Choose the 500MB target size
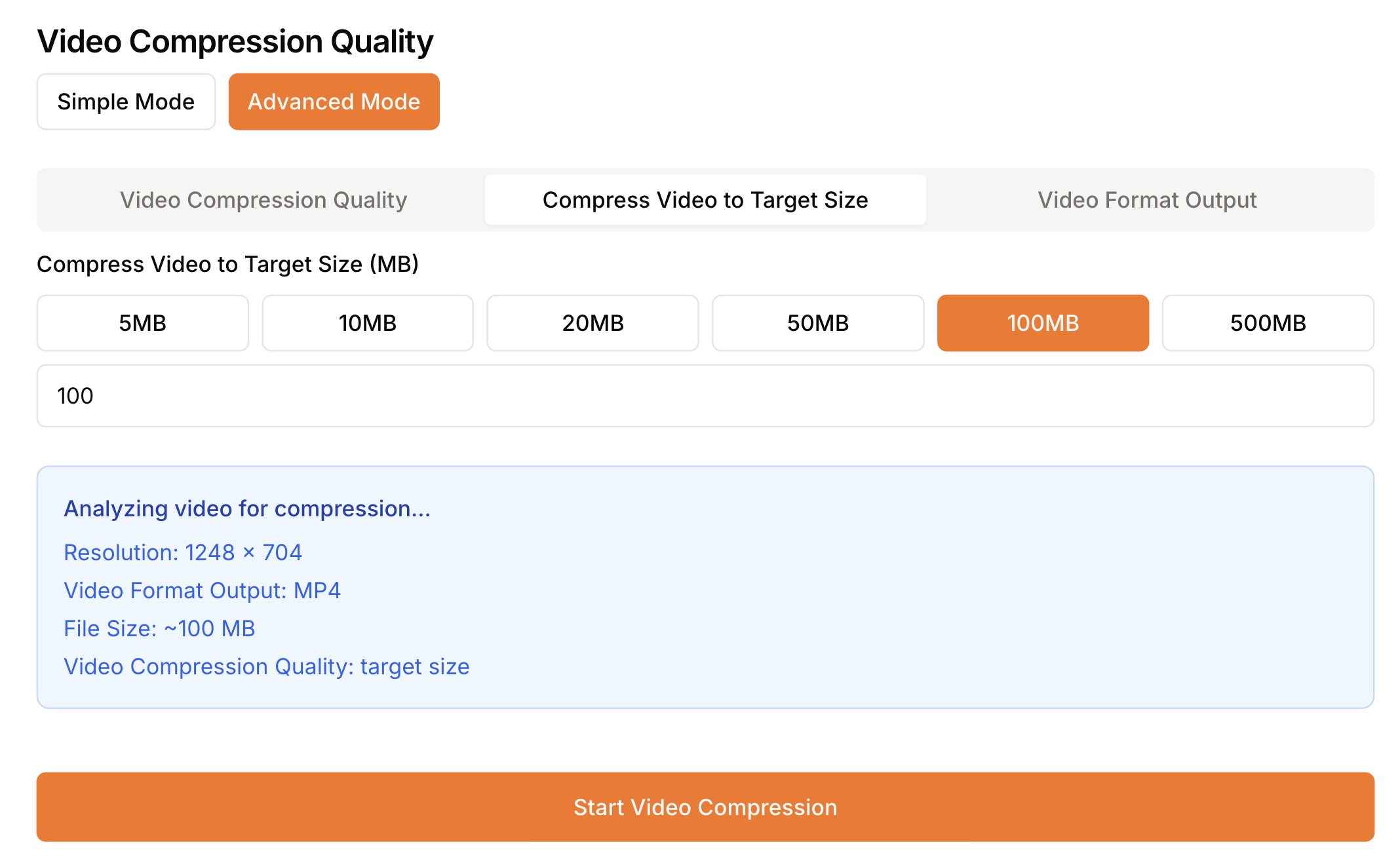 click(x=1268, y=322)
